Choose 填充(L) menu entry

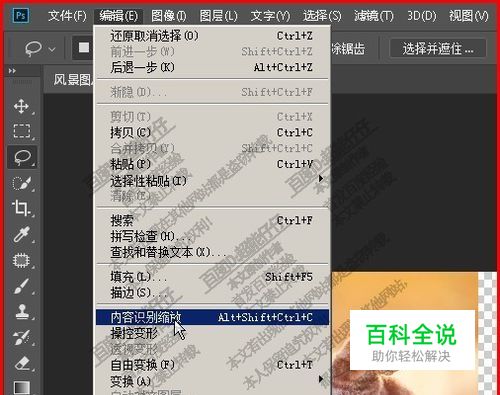click(x=212, y=277)
